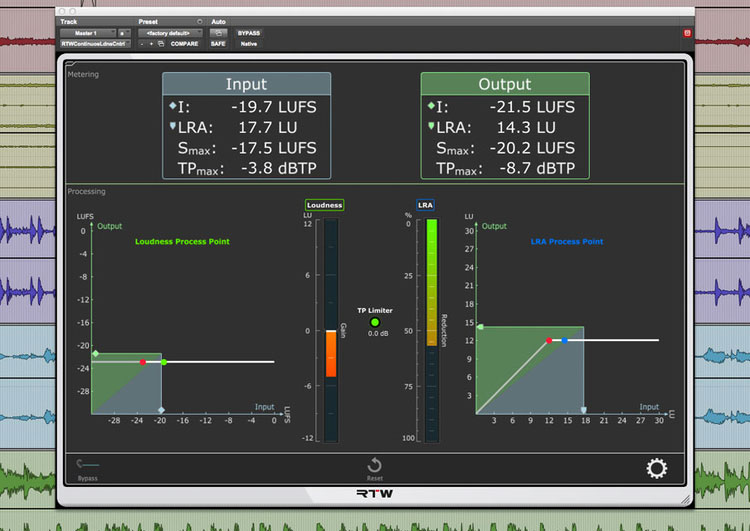Toggle the BYPASS button in plugin header

249,33
